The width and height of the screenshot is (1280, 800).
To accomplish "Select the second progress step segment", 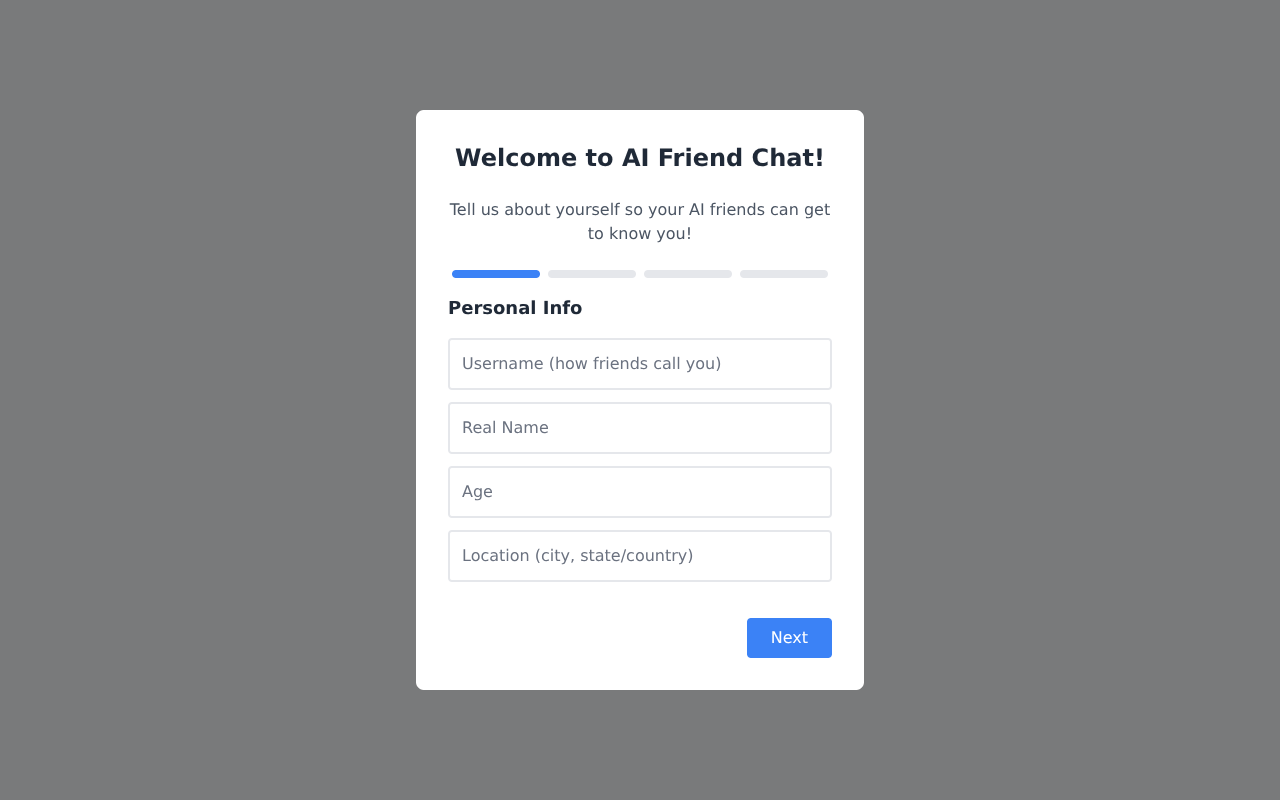I will [592, 274].
